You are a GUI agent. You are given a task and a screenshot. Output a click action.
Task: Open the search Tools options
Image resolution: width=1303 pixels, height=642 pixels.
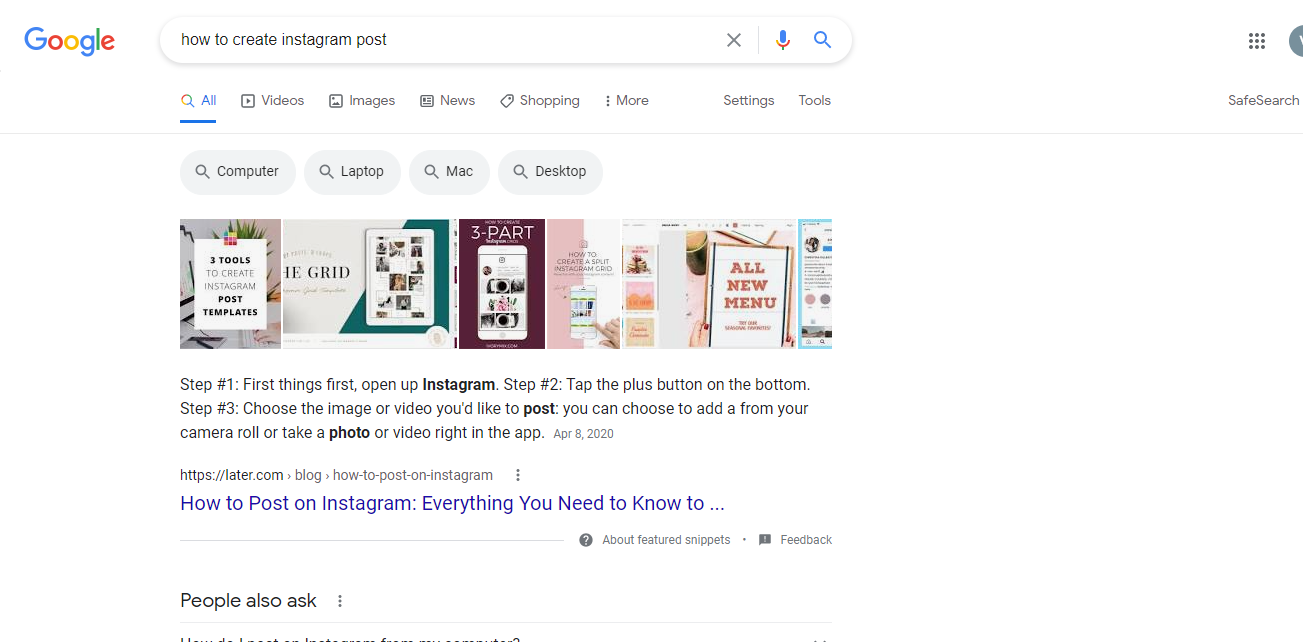click(815, 101)
